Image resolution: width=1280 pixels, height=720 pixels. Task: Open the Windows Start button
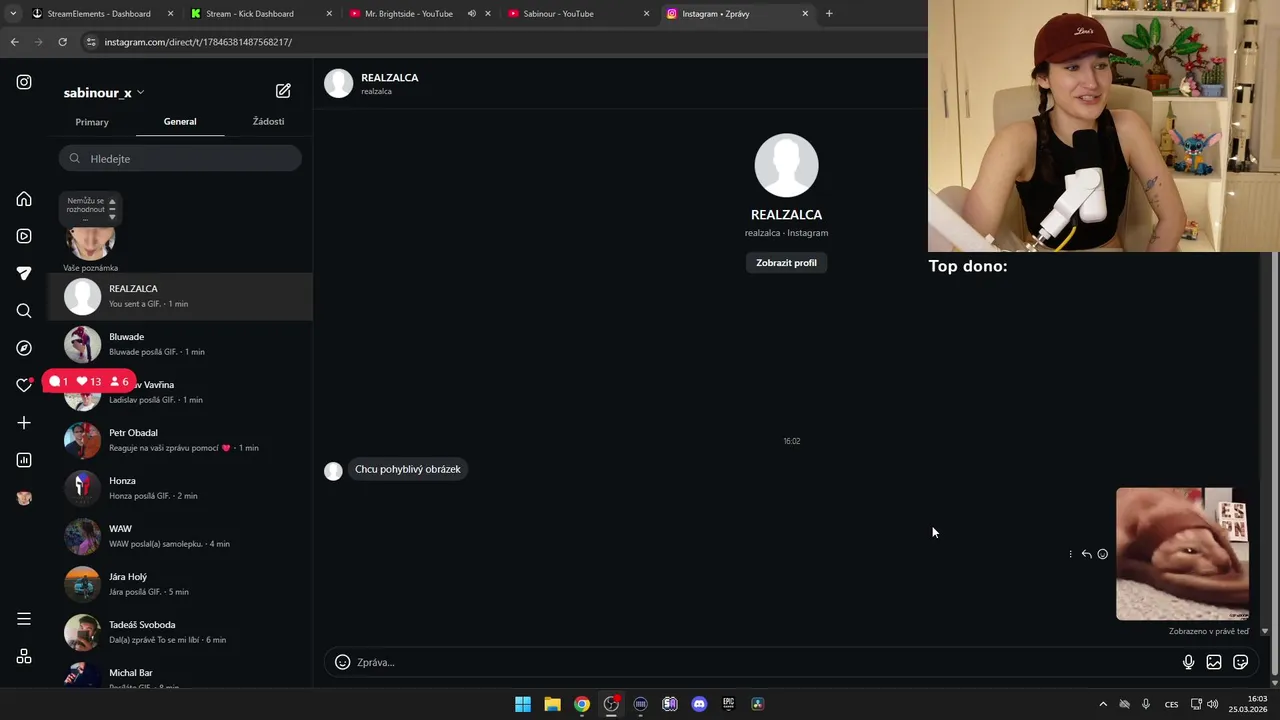(x=522, y=704)
